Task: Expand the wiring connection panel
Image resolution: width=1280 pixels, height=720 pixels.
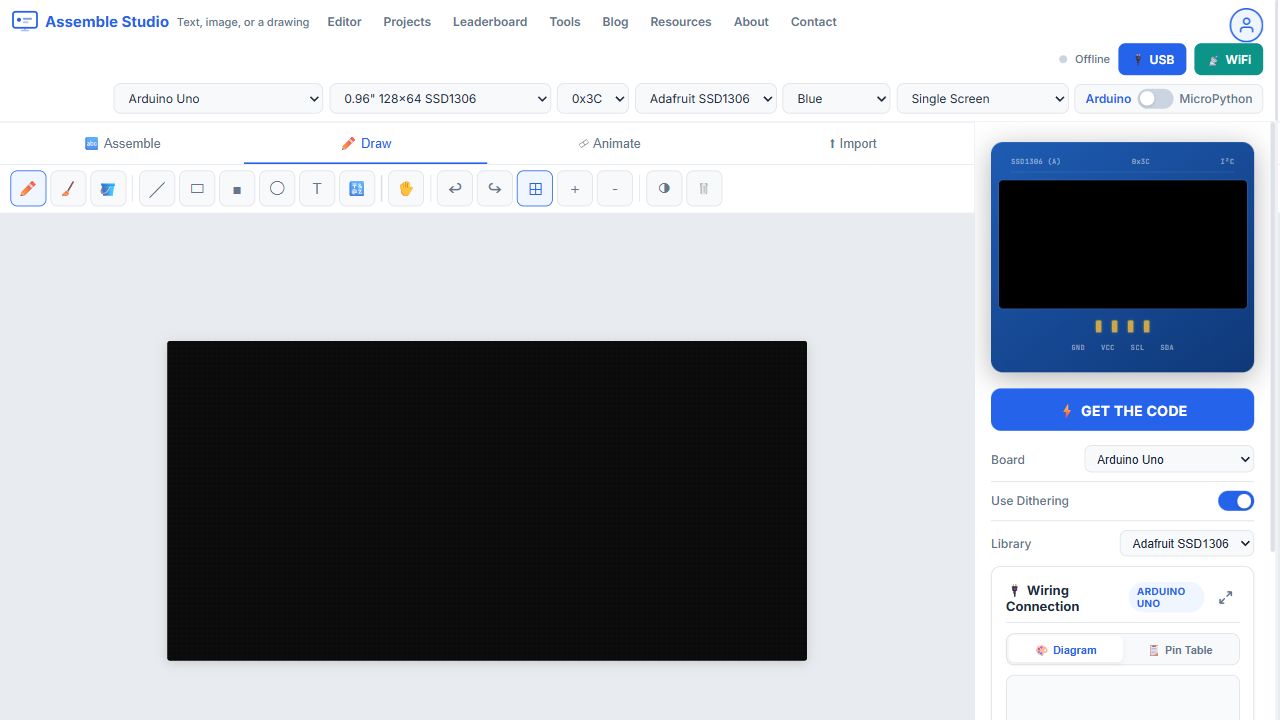Action: [1225, 598]
